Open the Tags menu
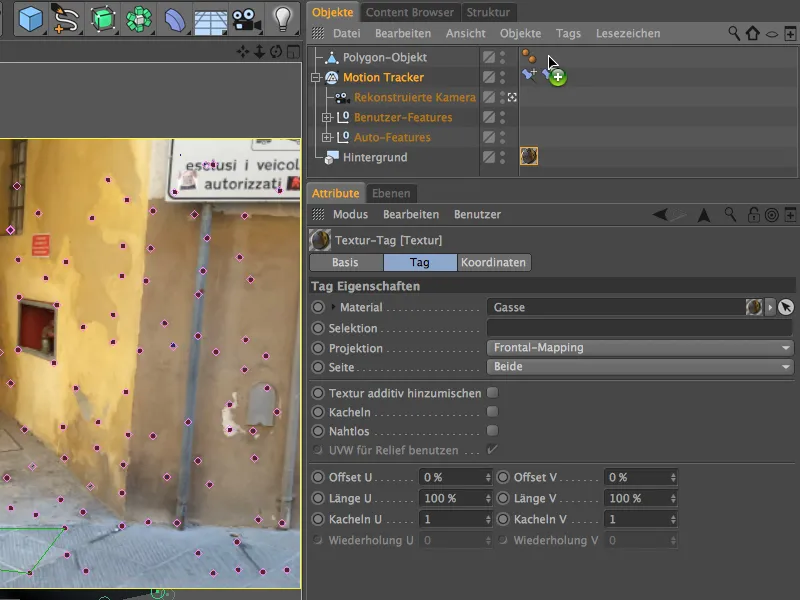800x600 pixels. tap(568, 34)
